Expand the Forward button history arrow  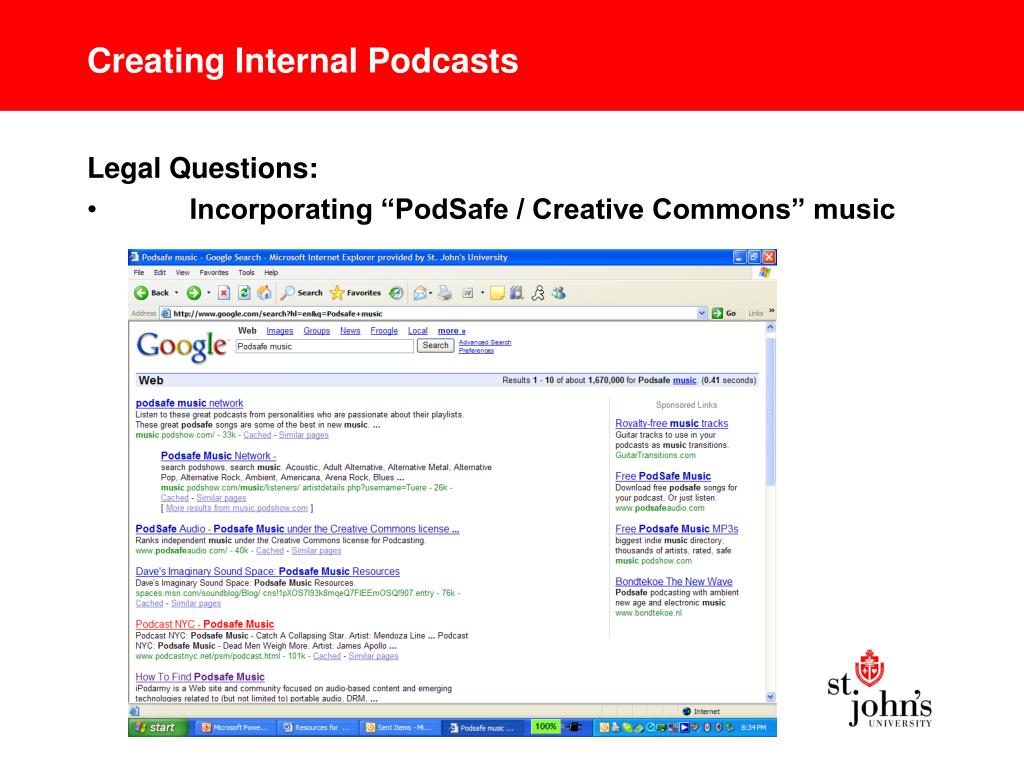[208, 293]
